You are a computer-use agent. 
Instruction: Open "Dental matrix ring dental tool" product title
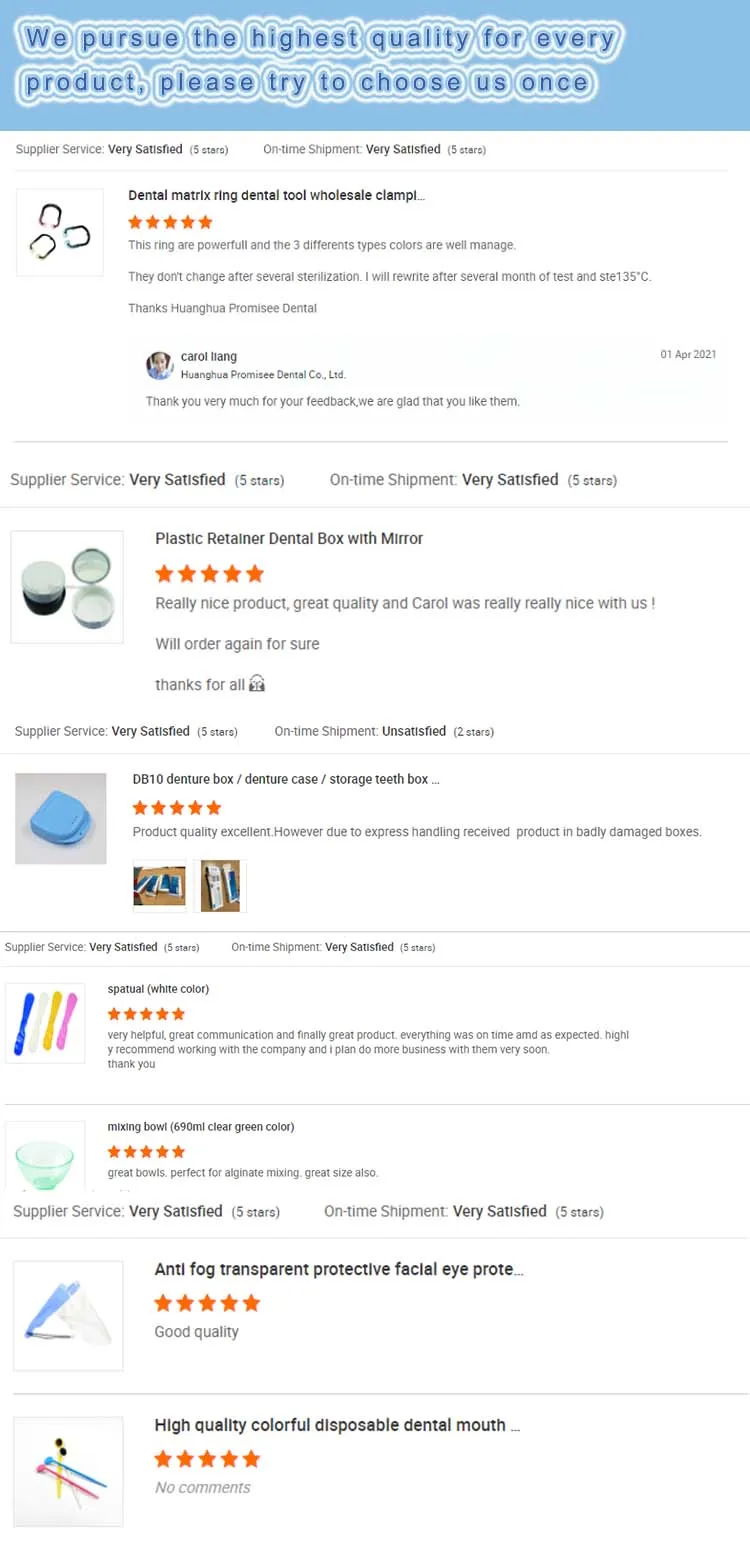coord(277,196)
